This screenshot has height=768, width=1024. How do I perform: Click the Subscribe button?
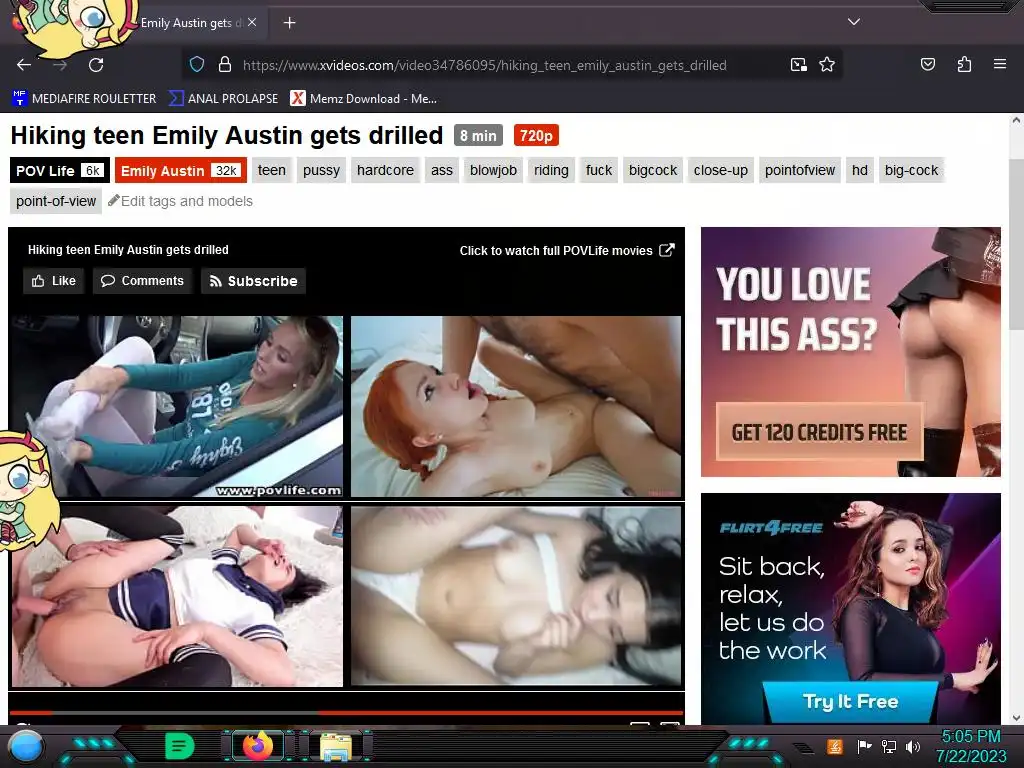coord(253,281)
